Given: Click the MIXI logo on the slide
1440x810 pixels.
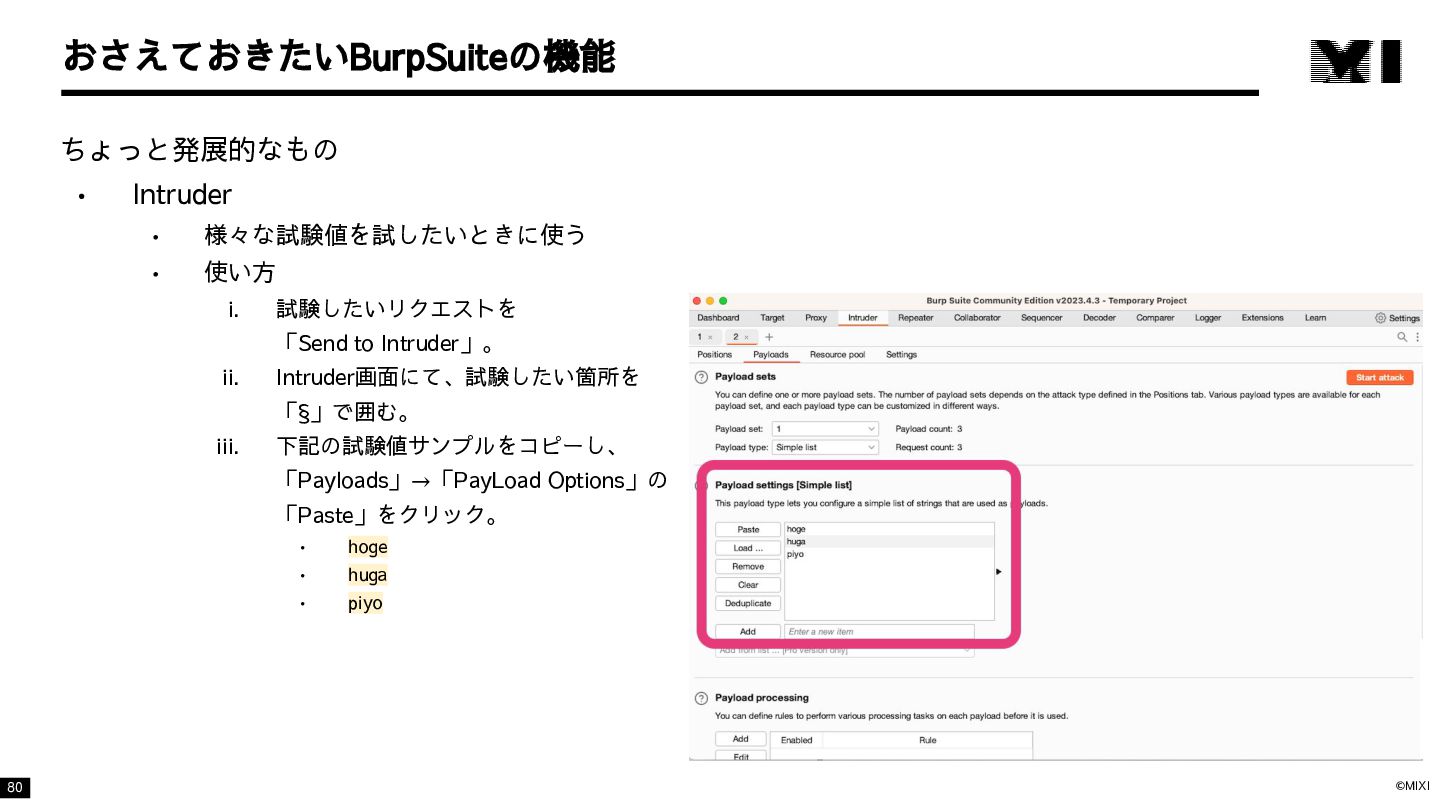Looking at the screenshot, I should pos(1356,61).
